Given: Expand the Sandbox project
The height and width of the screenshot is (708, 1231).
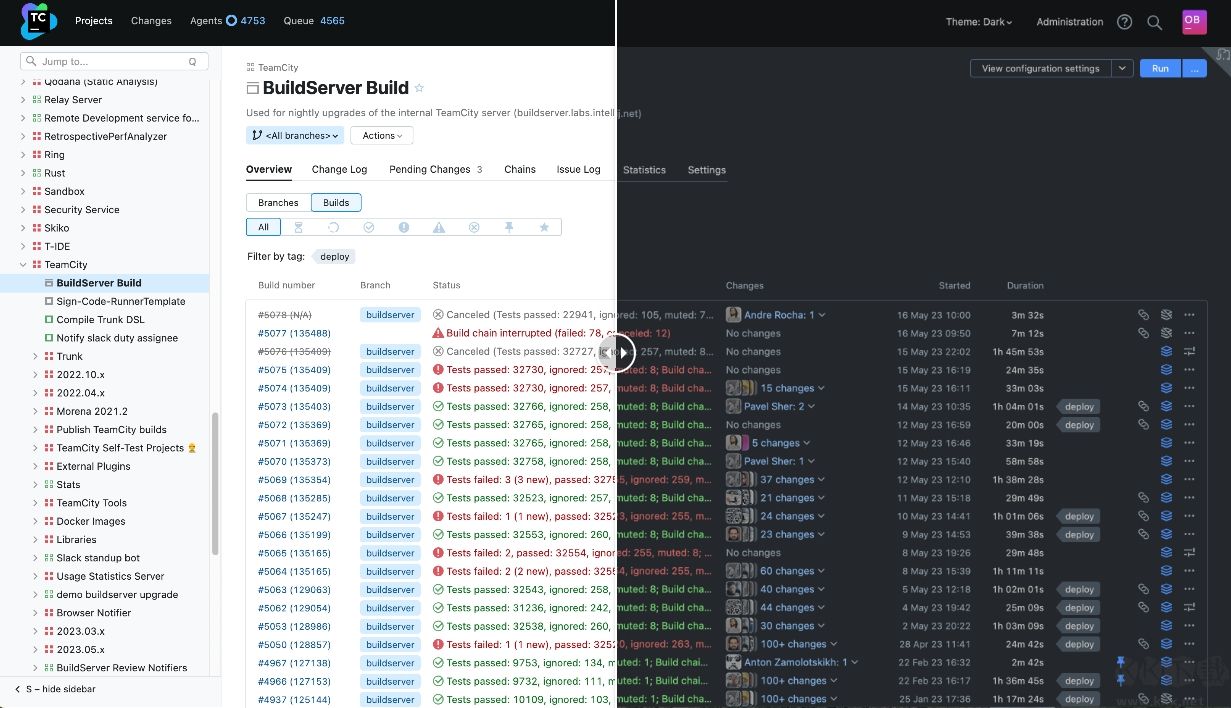Looking at the screenshot, I should [23, 191].
